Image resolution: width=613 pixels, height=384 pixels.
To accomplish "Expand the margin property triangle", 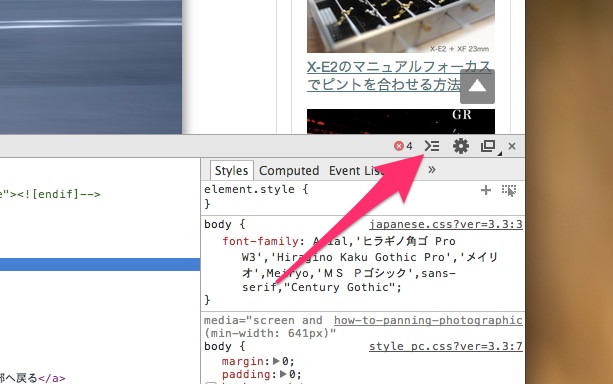I will (276, 361).
